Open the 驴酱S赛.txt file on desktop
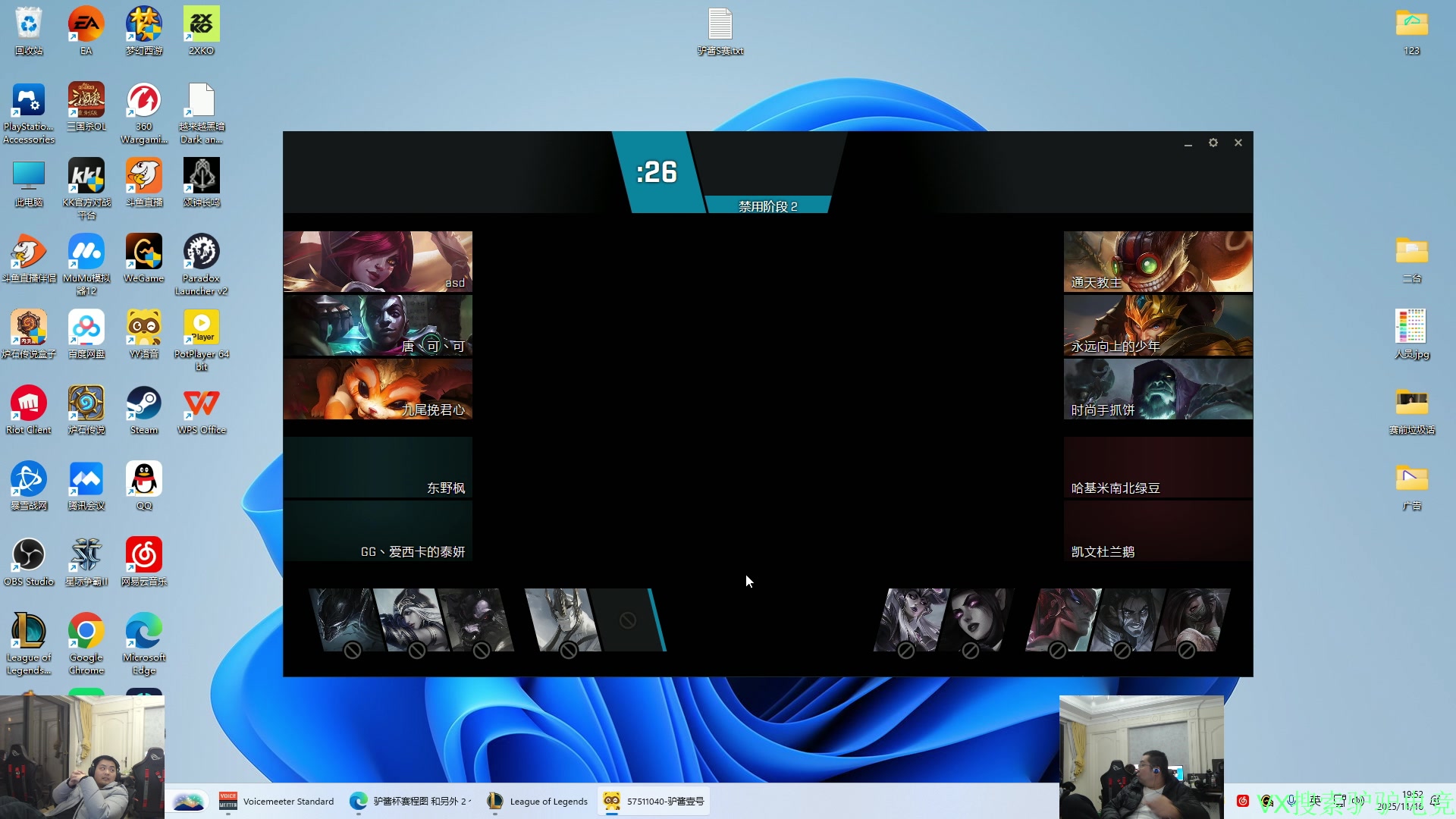 720,24
